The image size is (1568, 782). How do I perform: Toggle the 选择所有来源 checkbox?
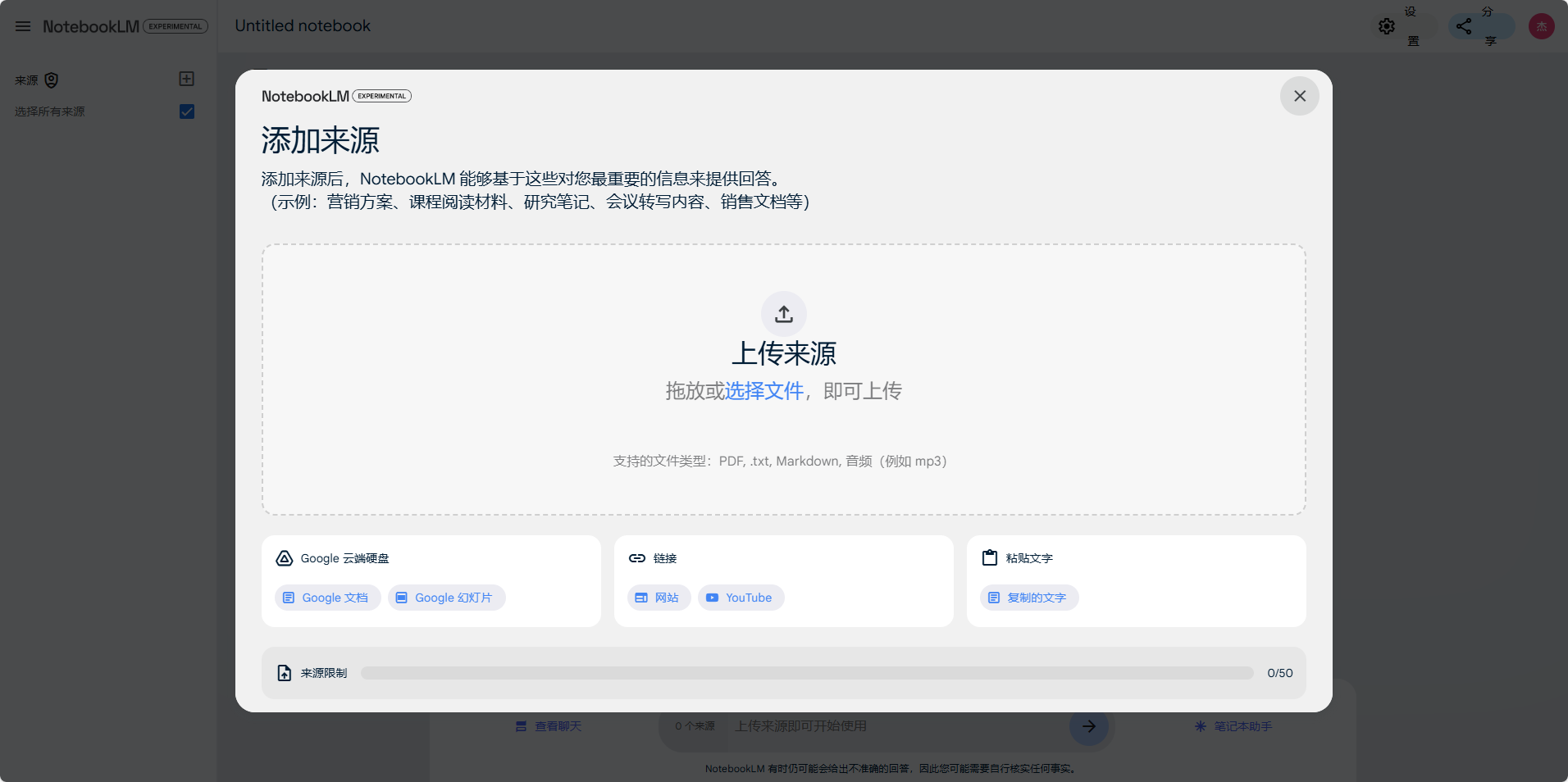coord(187,111)
